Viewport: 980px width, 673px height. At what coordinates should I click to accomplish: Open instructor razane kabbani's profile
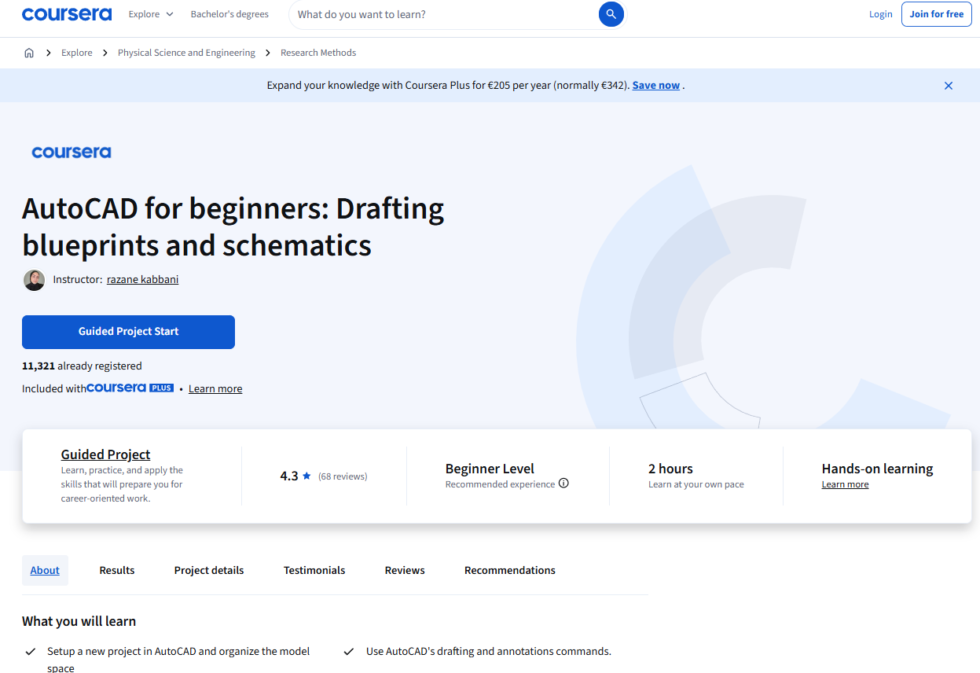tap(142, 280)
